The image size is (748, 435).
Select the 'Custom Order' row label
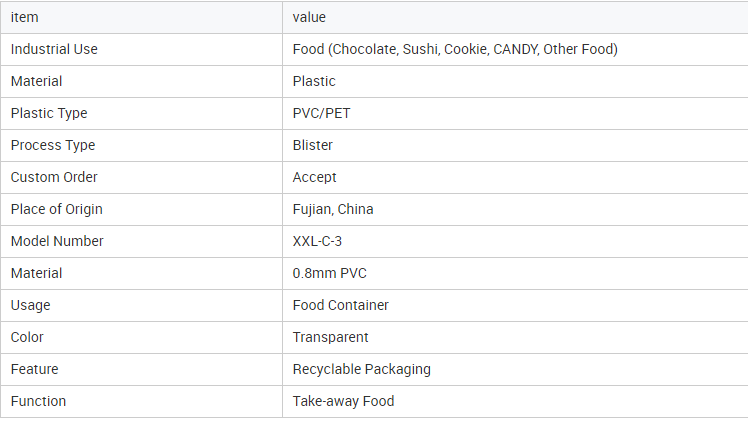(x=54, y=177)
